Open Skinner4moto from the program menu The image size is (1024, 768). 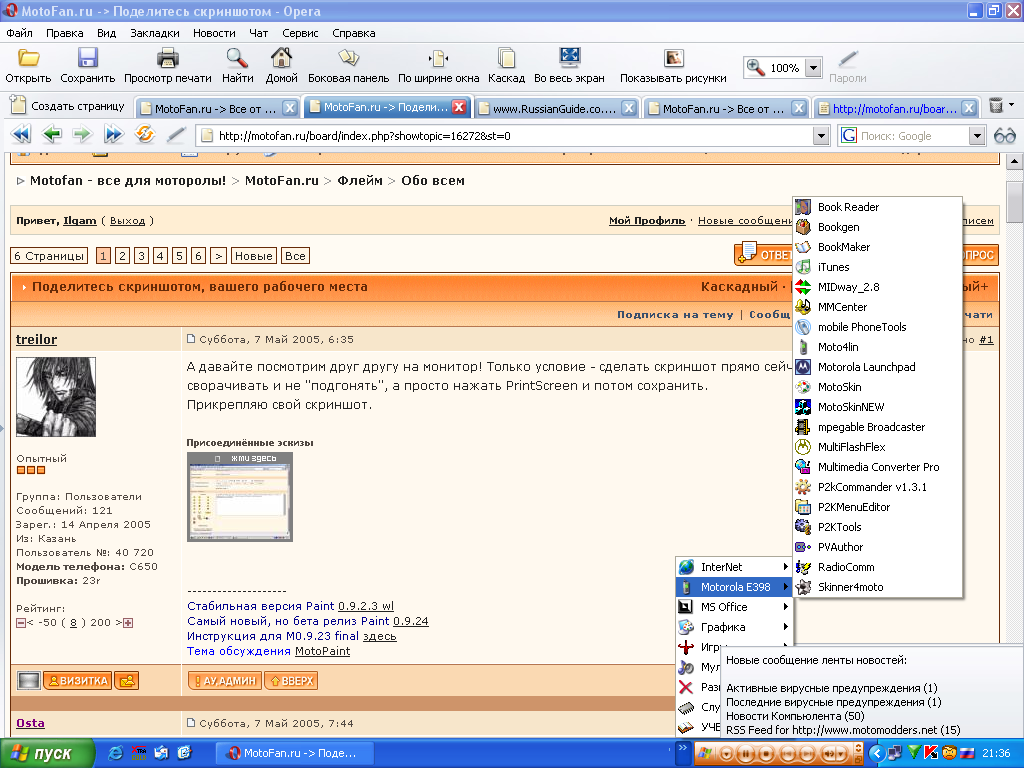tap(878, 587)
